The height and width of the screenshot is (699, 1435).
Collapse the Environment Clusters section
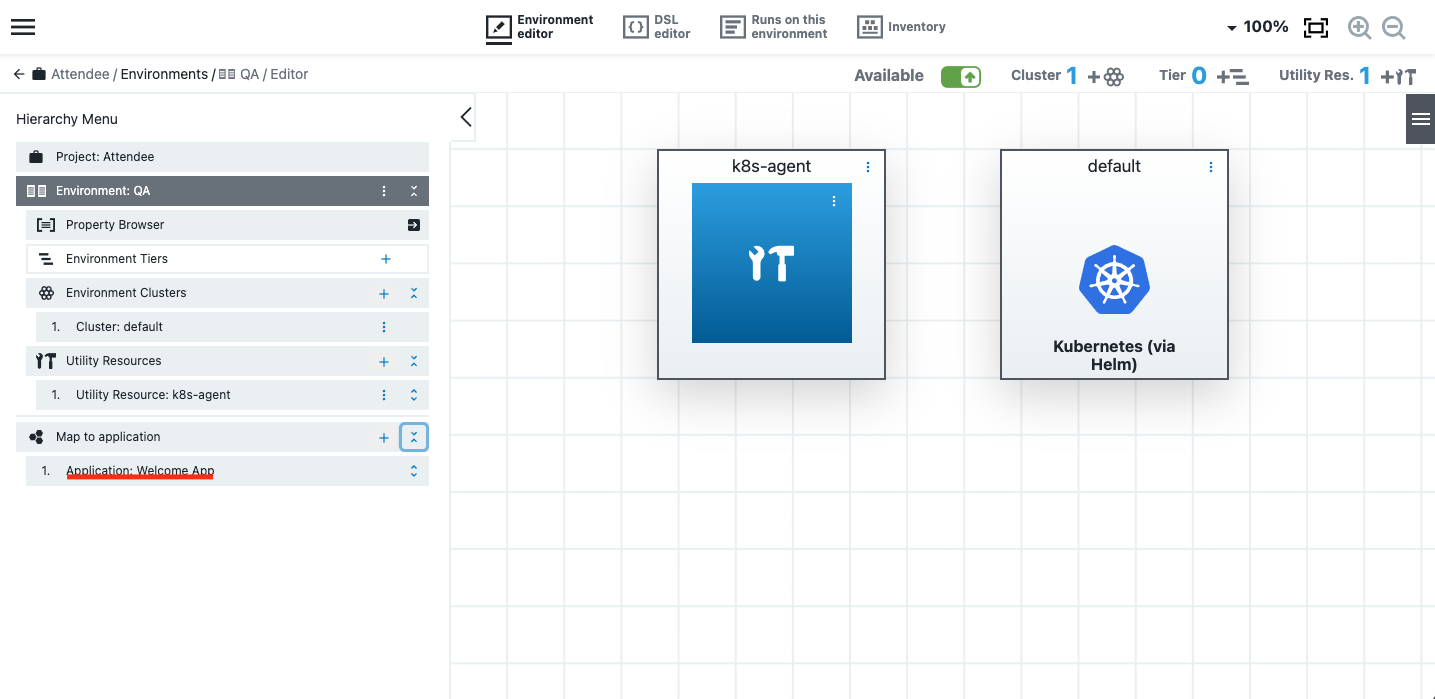(414, 293)
